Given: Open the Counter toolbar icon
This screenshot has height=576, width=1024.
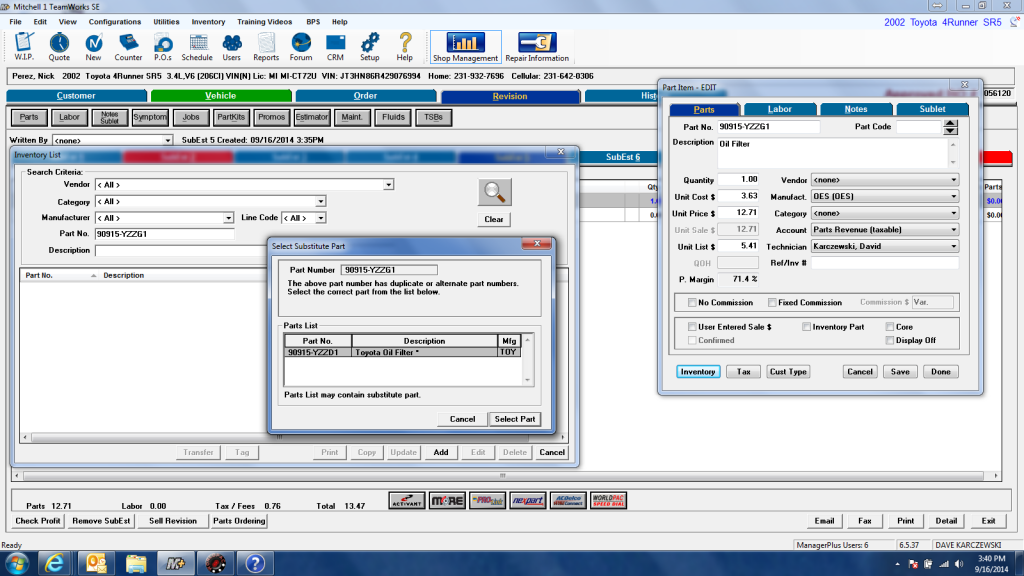Looking at the screenshot, I should click(x=128, y=46).
